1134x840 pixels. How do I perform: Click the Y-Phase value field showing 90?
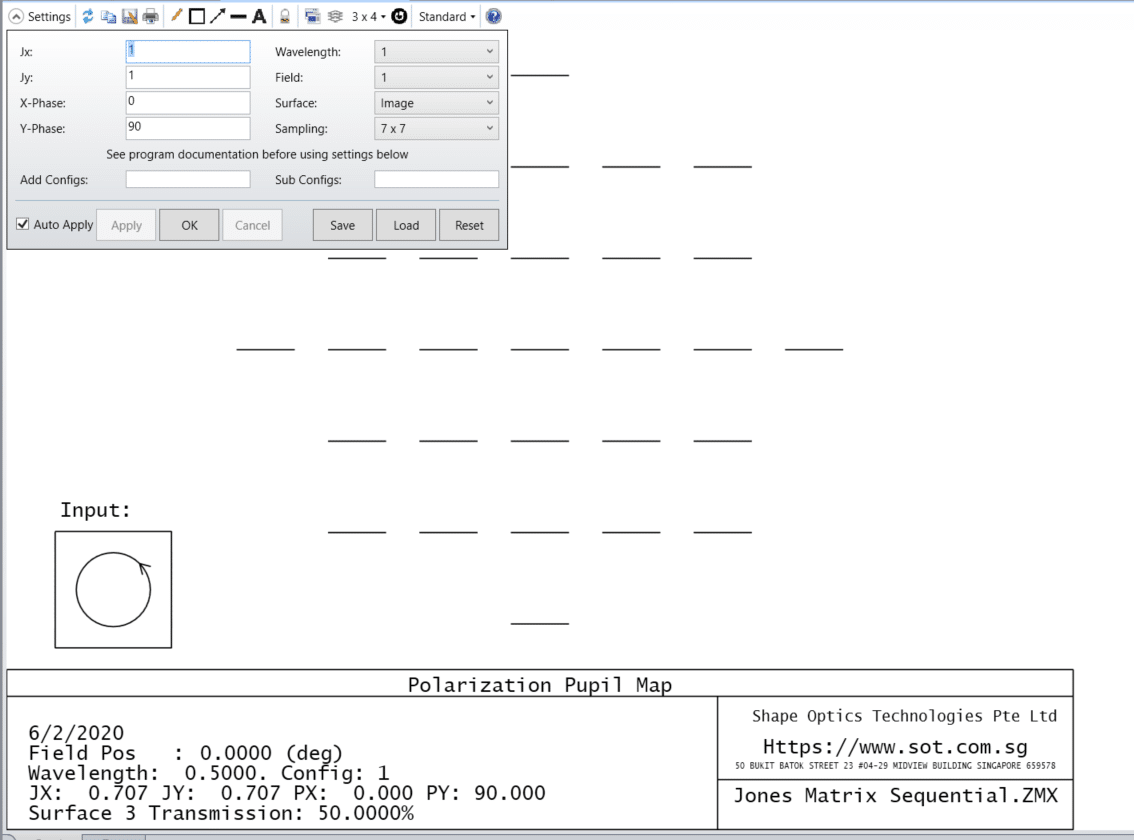(187, 128)
